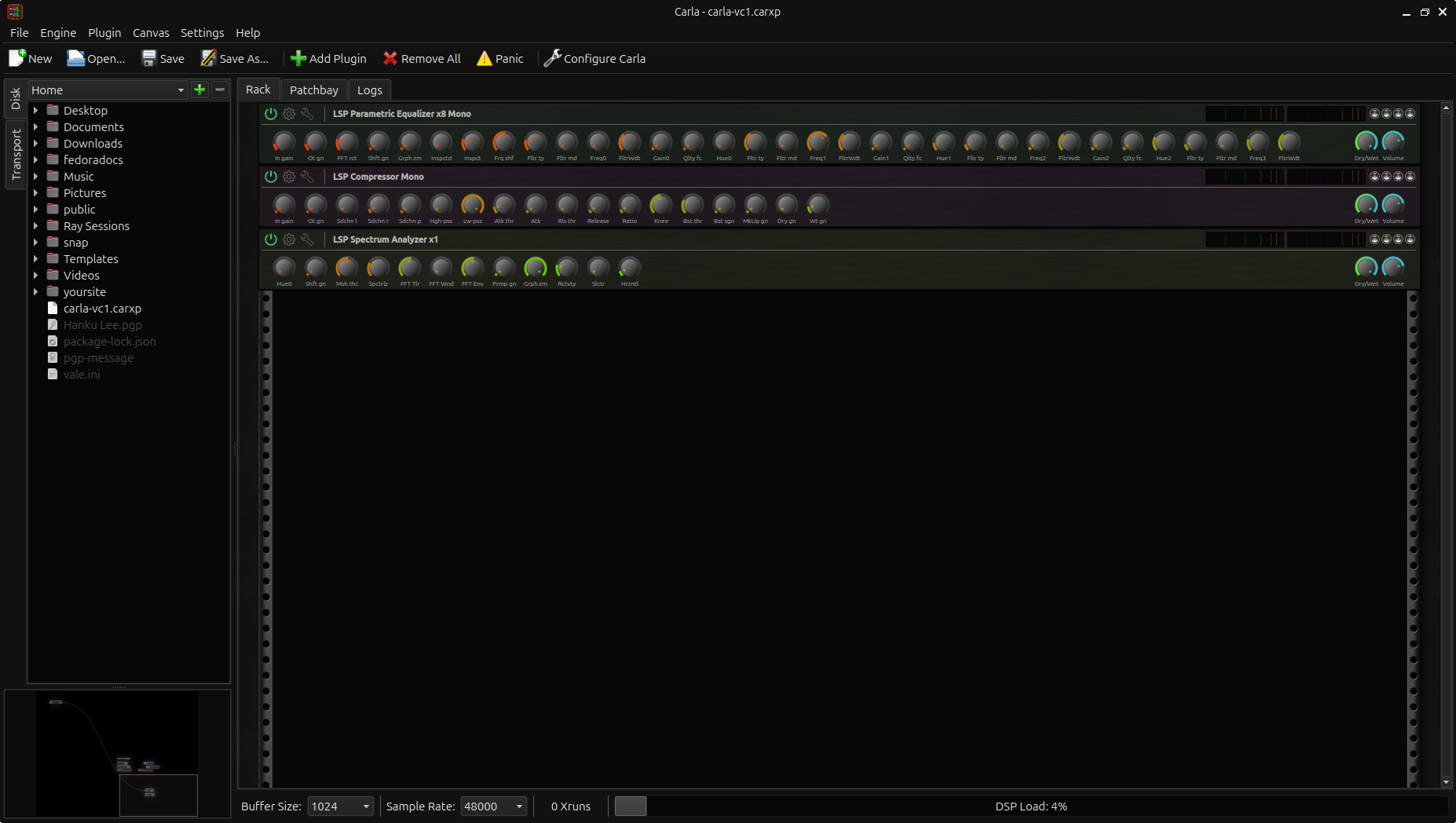
Task: Open wrench editor of LSP Parametric Equalizer
Action: coord(307,114)
